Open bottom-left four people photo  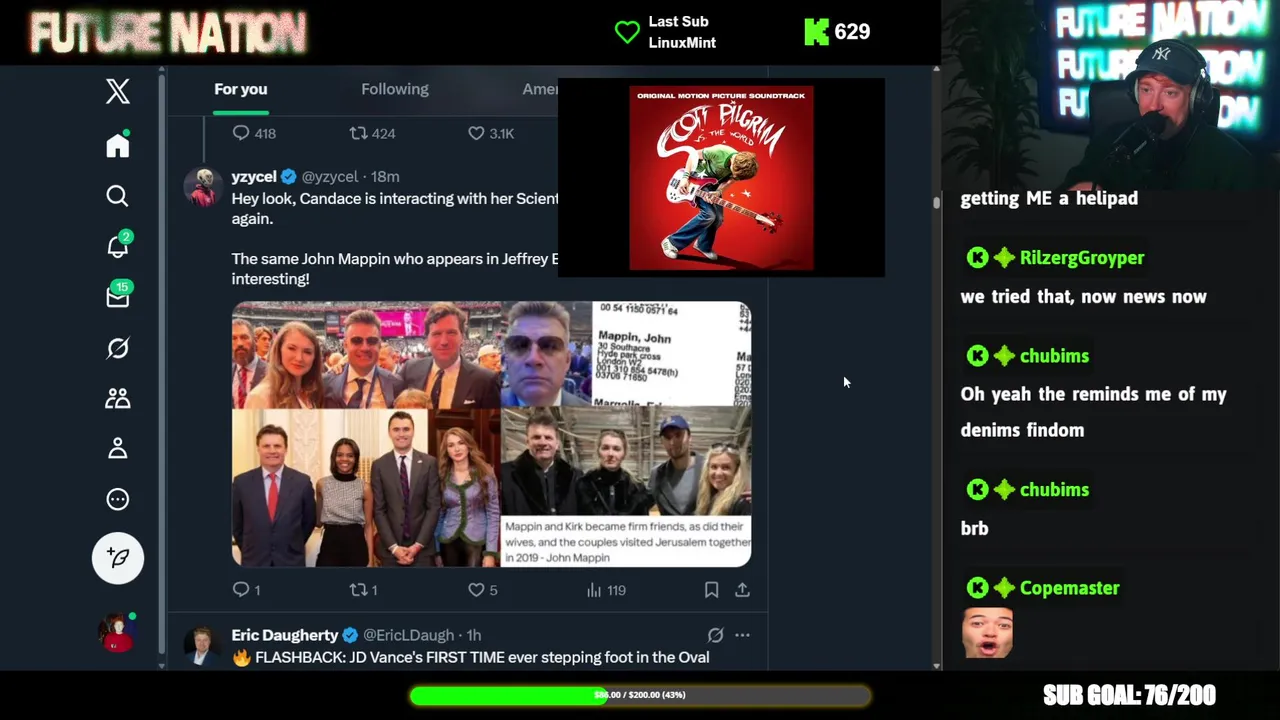pyautogui.click(x=366, y=488)
